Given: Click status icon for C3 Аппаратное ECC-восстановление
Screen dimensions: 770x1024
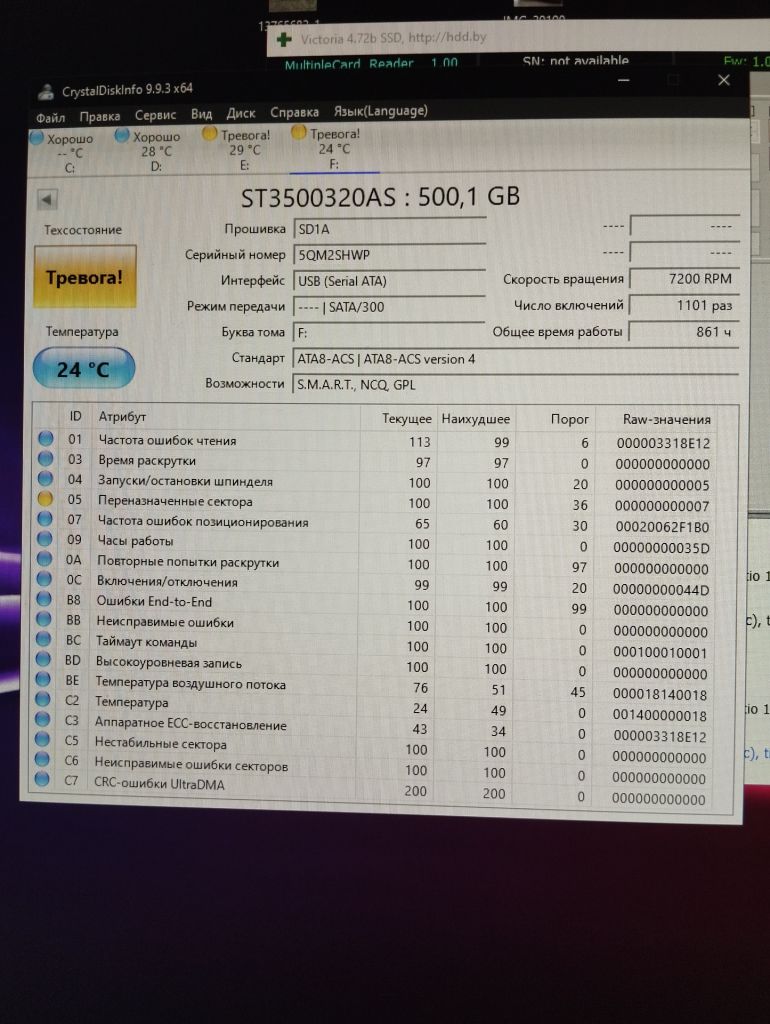Looking at the screenshot, I should coord(42,719).
